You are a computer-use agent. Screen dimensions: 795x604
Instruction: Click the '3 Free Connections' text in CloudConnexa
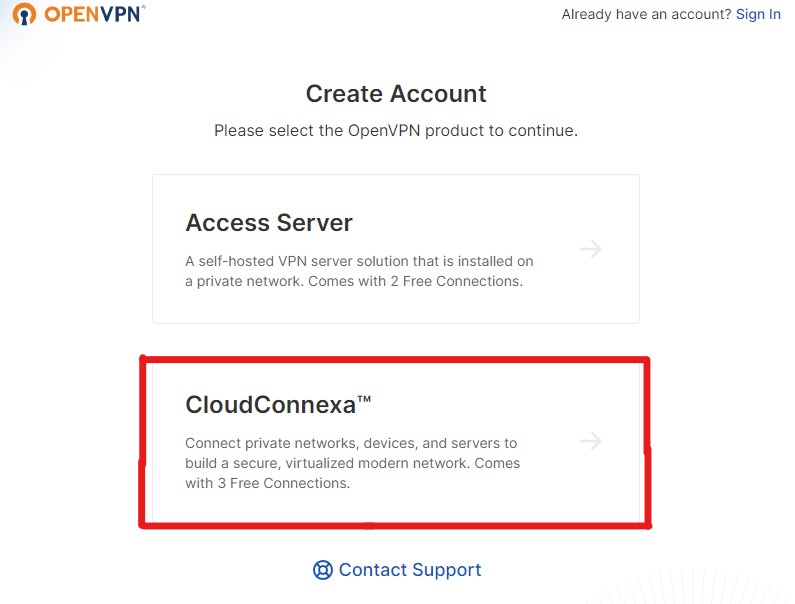click(283, 483)
